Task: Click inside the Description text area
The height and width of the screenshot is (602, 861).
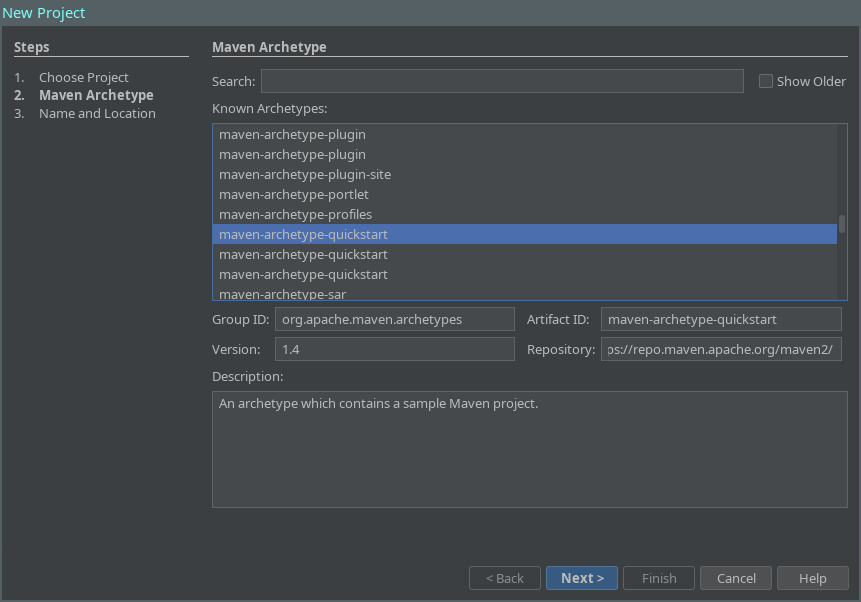Action: tap(529, 449)
